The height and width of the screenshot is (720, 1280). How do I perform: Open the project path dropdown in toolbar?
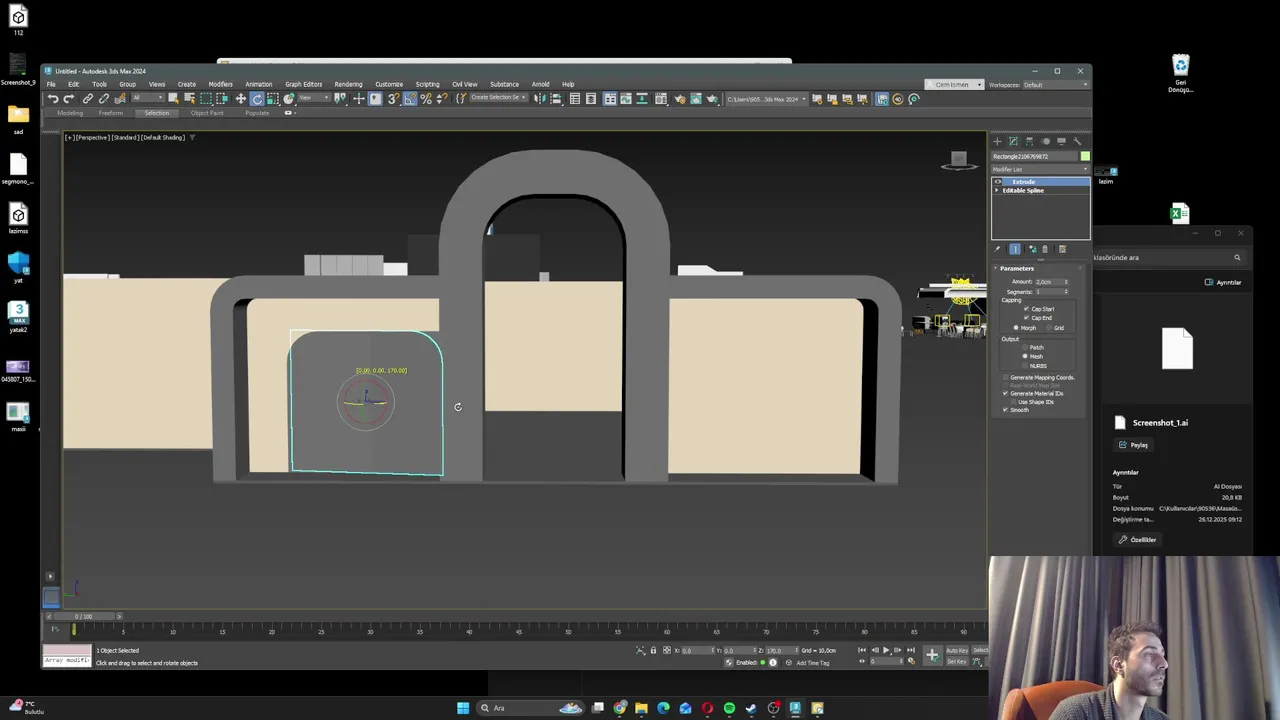(767, 98)
